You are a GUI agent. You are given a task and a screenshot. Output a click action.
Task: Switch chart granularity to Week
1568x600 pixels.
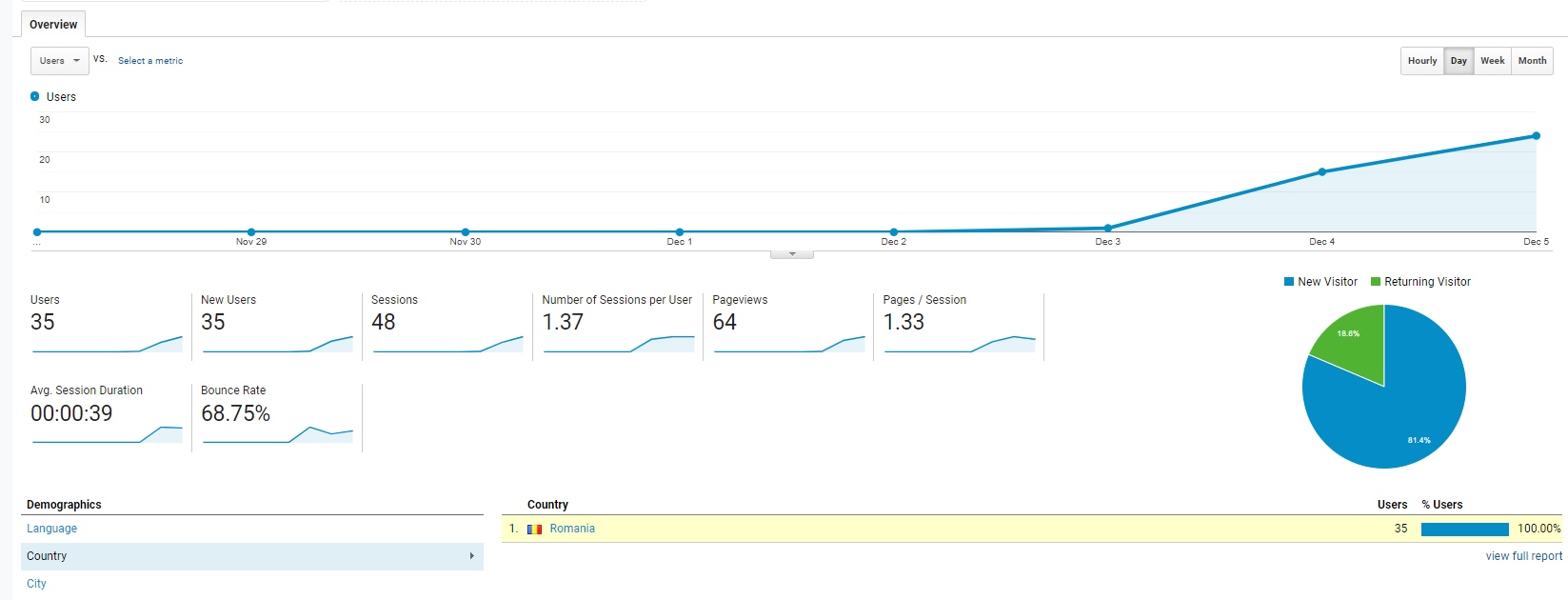[1492, 61]
